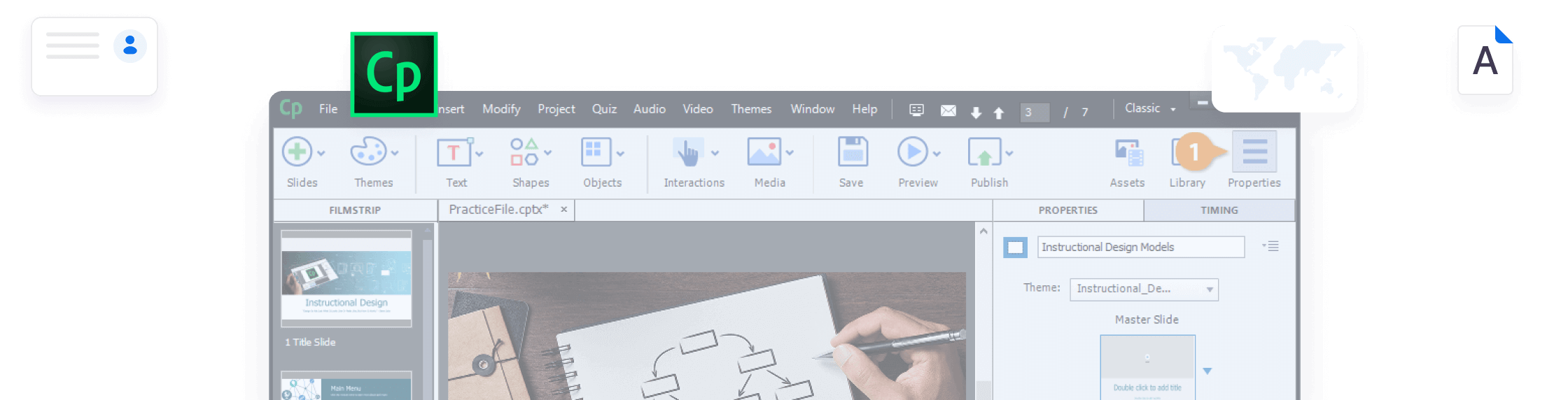
Task: Edit the Instructional Design Models name field
Action: point(1141,247)
